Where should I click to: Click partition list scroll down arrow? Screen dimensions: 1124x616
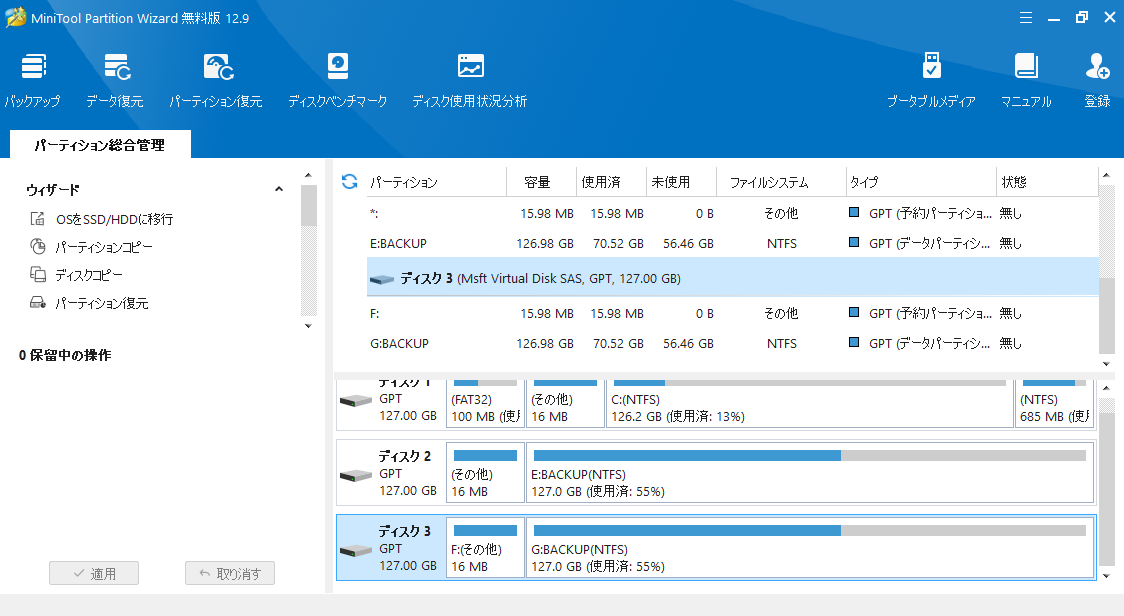pos(1106,364)
